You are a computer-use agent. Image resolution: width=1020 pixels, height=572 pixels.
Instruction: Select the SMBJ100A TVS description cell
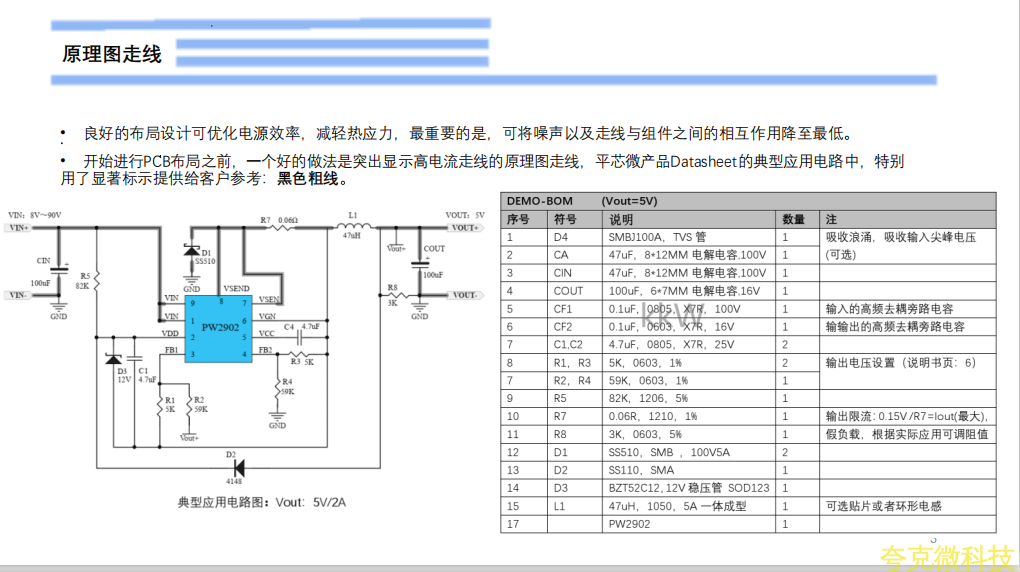pos(657,237)
